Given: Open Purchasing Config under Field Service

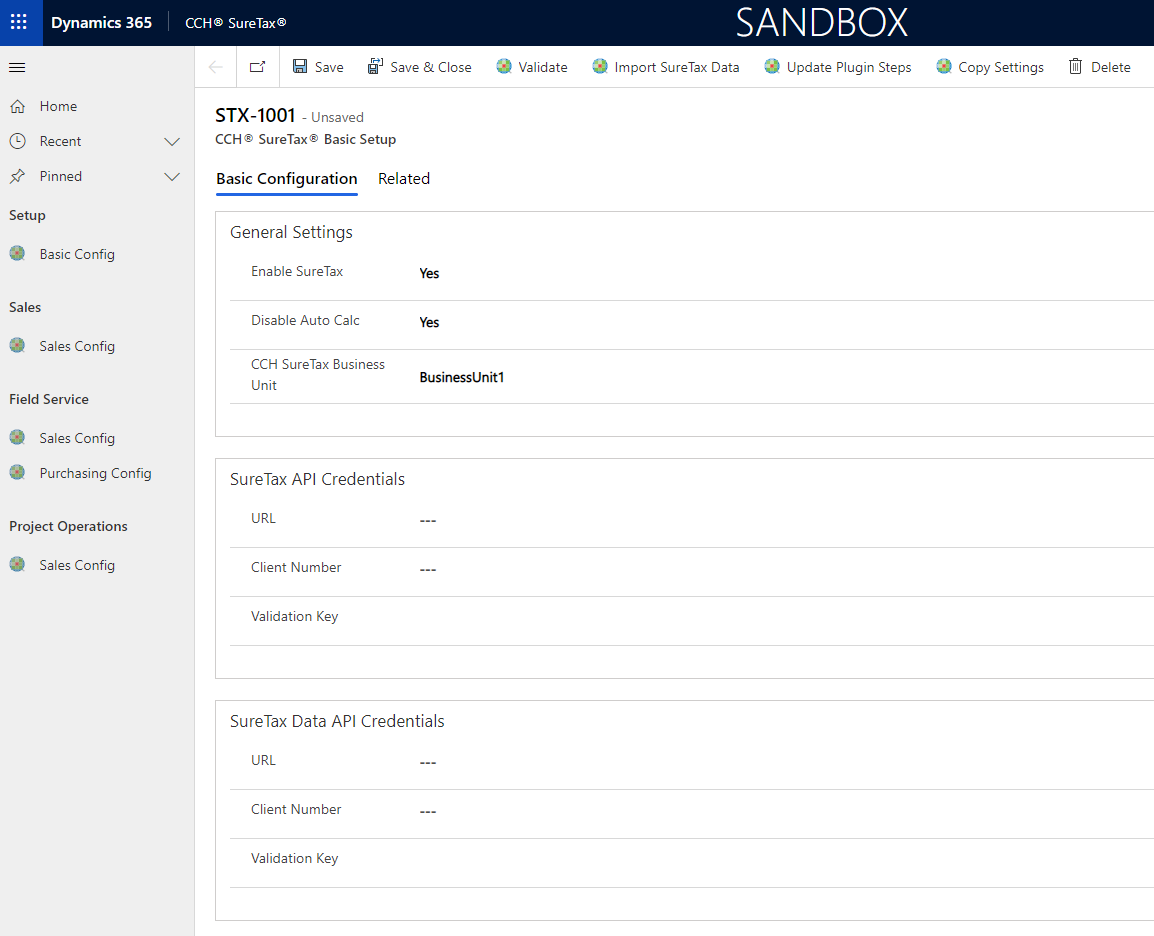Looking at the screenshot, I should click(x=96, y=474).
